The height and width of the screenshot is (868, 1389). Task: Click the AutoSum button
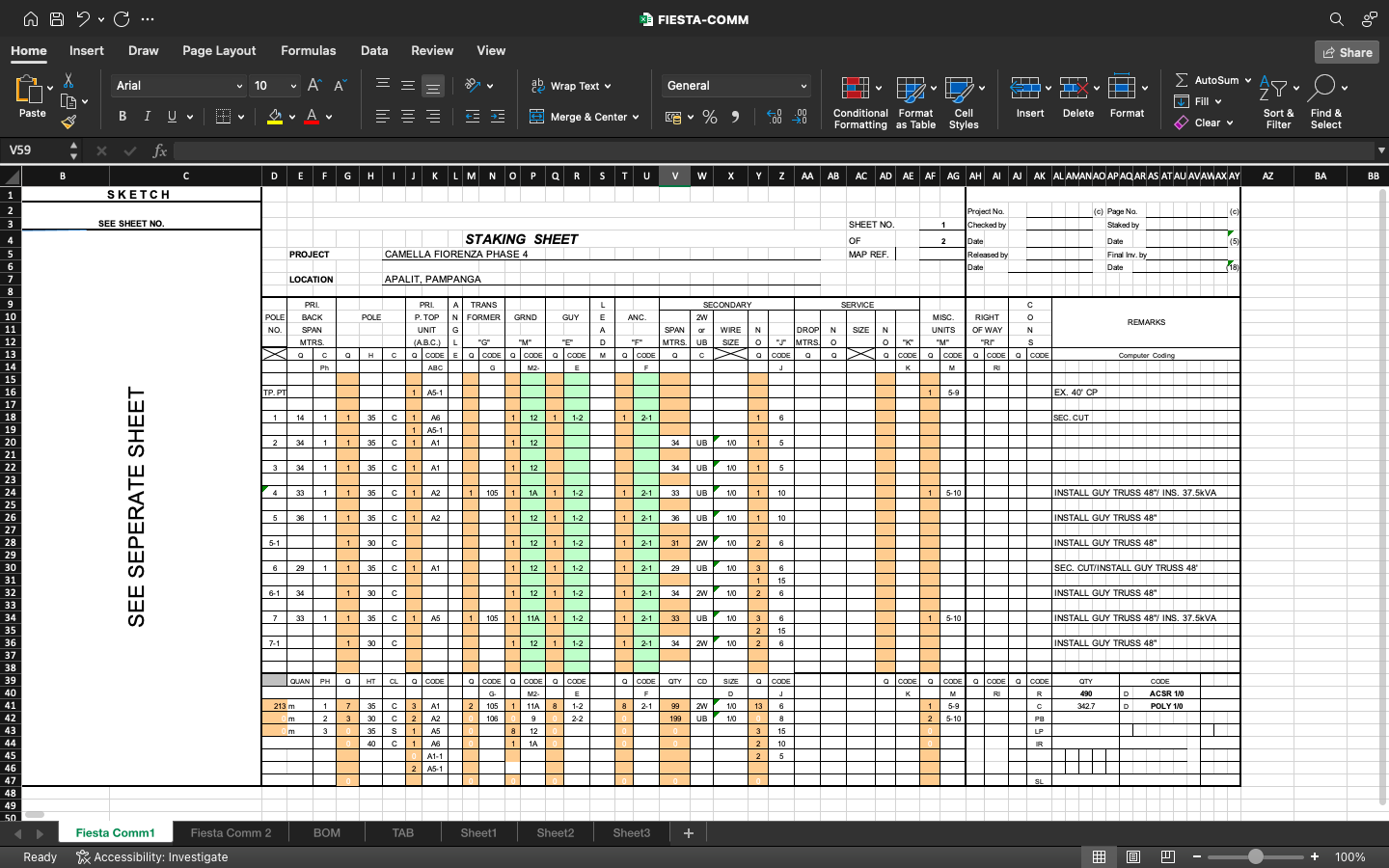click(1206, 80)
